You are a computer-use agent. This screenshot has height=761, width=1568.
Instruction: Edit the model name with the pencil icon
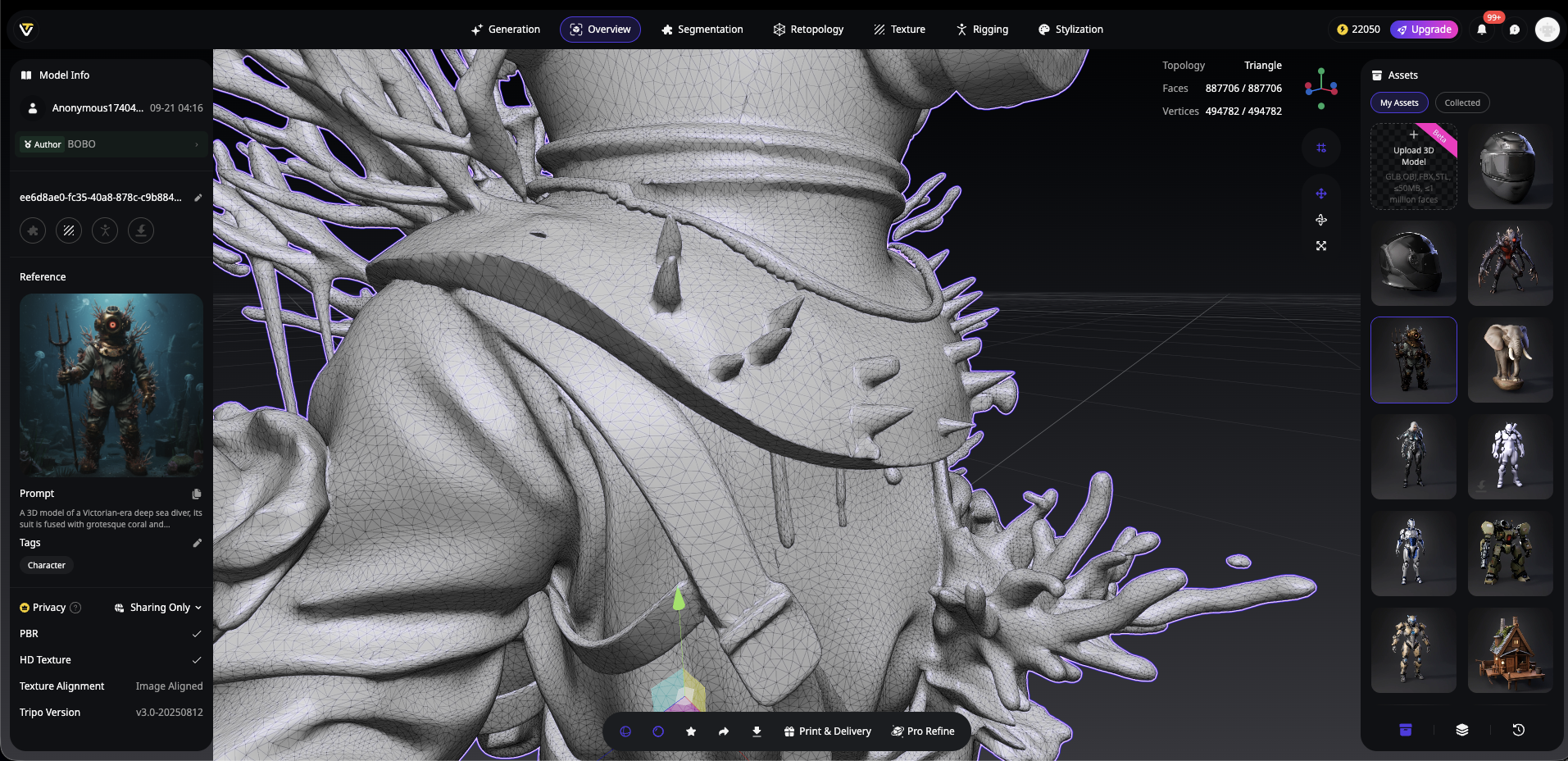click(x=198, y=198)
